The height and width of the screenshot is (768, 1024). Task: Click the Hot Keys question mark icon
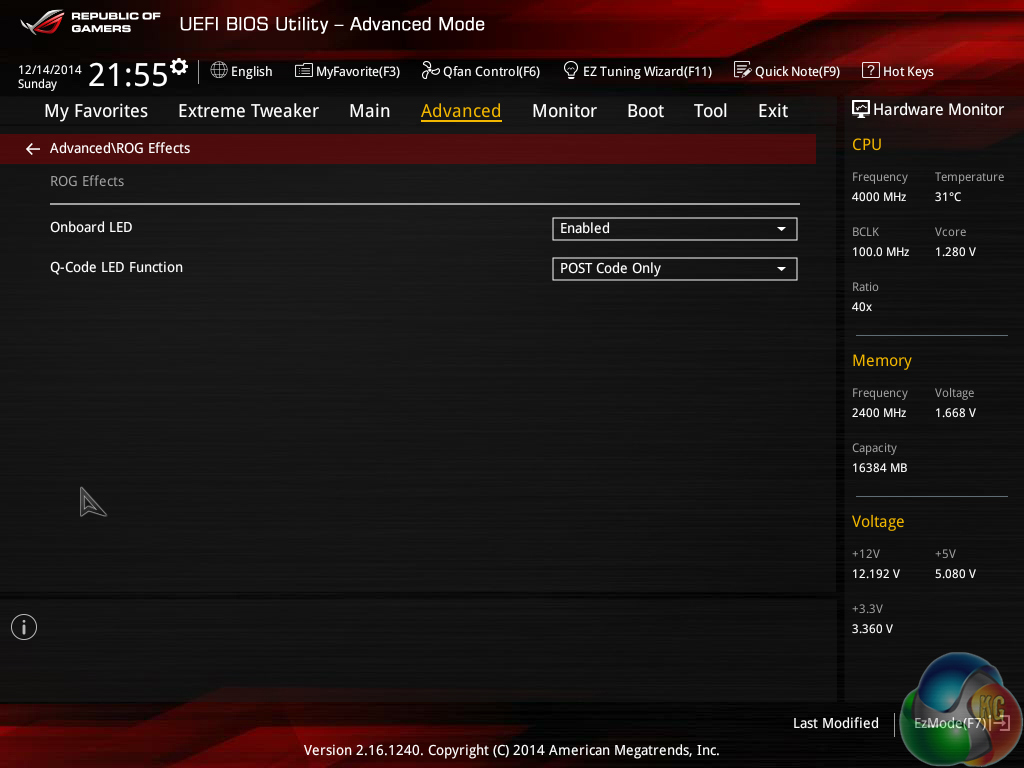(x=871, y=70)
